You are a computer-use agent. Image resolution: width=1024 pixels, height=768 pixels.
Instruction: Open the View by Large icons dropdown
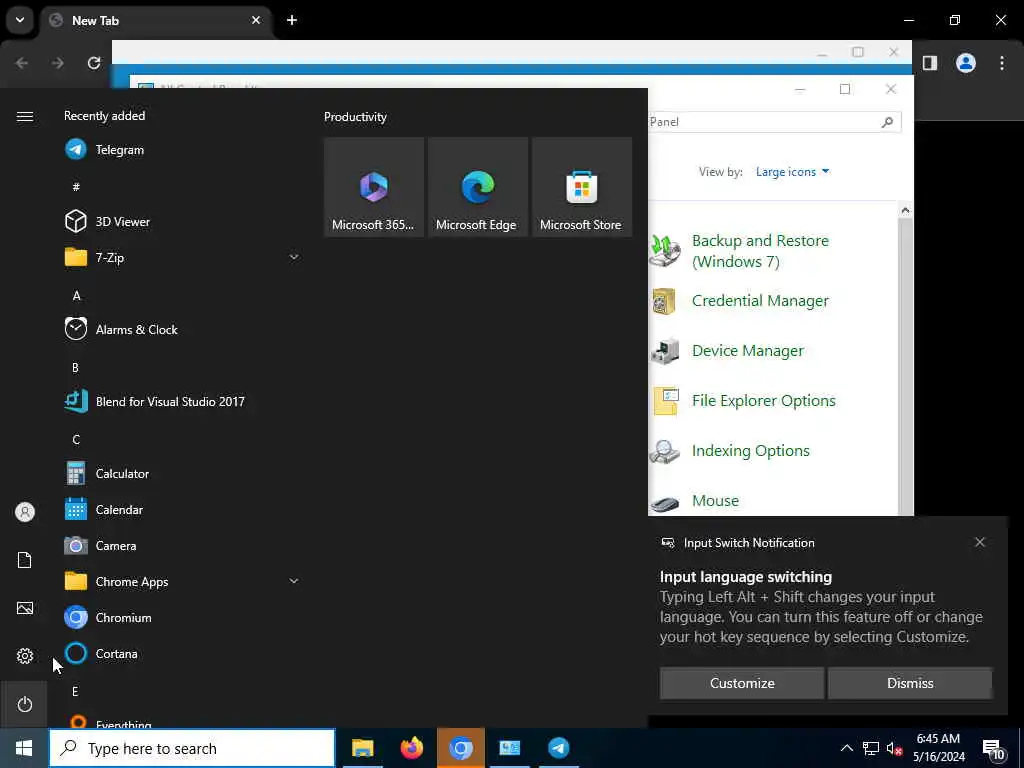pyautogui.click(x=792, y=172)
